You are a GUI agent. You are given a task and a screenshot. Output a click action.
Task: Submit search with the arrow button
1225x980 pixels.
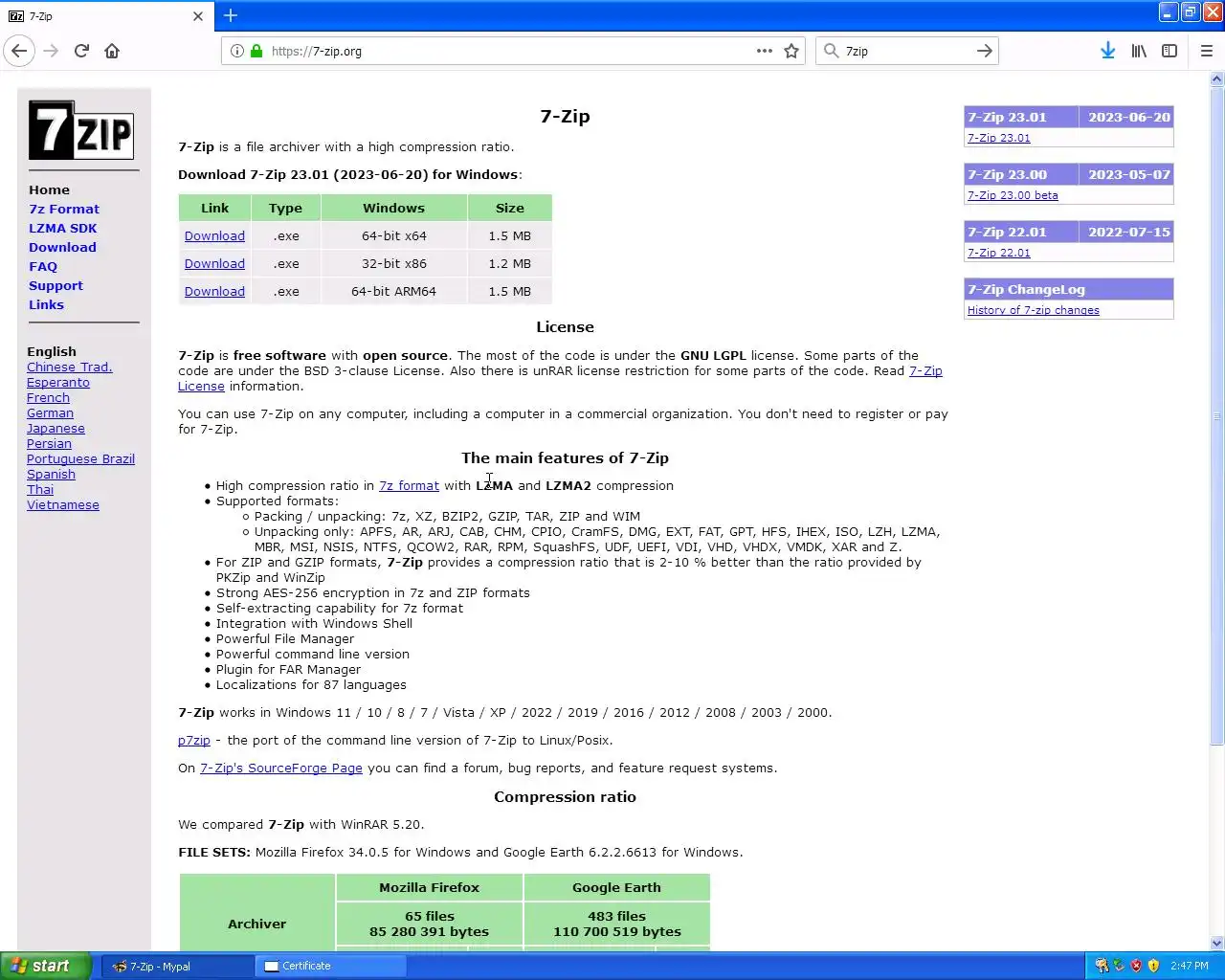tap(984, 51)
